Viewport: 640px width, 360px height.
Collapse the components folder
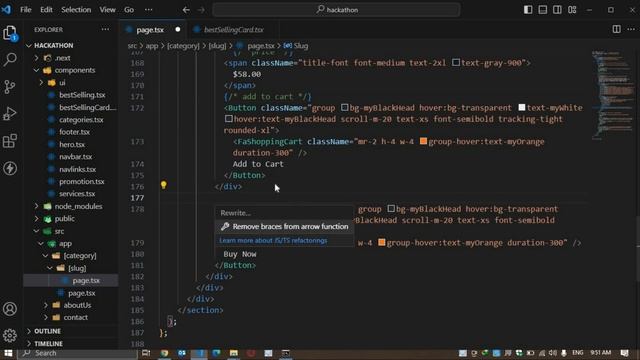tap(36, 70)
